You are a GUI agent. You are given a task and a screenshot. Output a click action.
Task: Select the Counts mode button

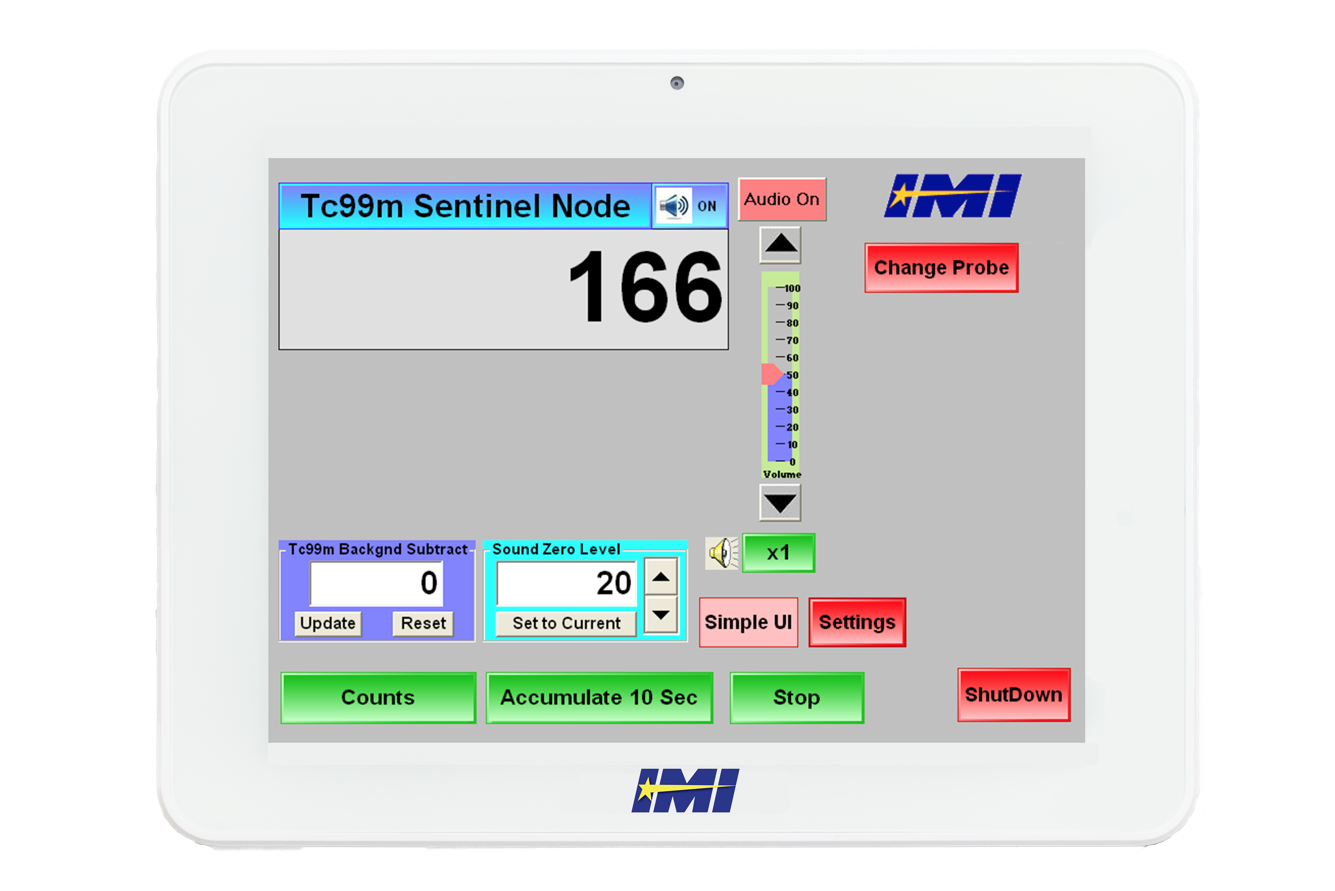click(378, 698)
